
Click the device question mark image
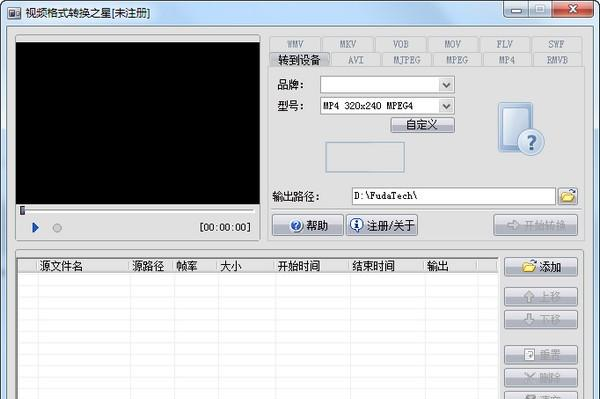[x=521, y=129]
